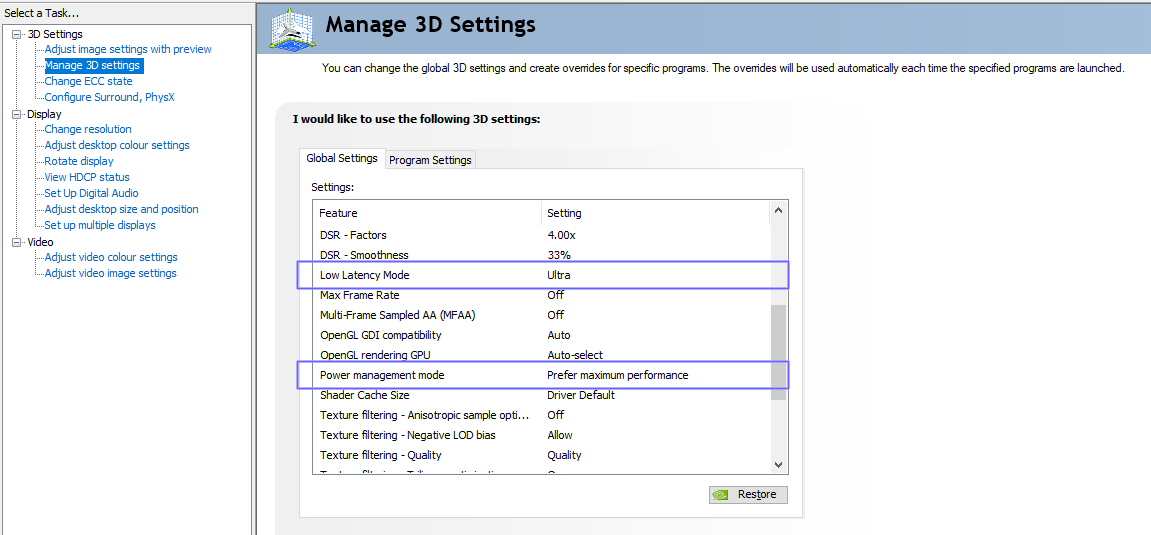Open Configure Surround, PhysX page
1151x535 pixels.
click(109, 97)
